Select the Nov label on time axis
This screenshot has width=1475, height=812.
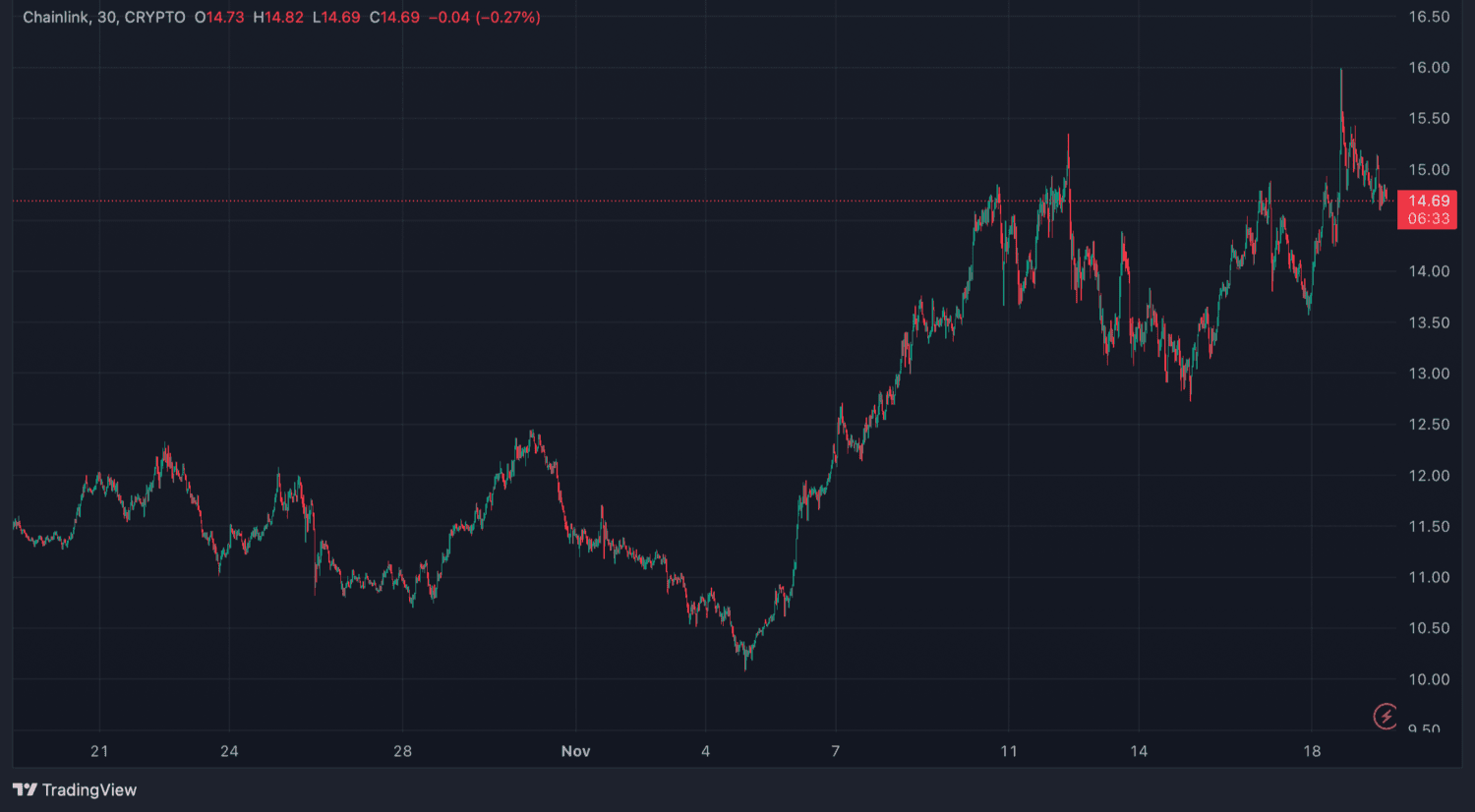tap(575, 751)
